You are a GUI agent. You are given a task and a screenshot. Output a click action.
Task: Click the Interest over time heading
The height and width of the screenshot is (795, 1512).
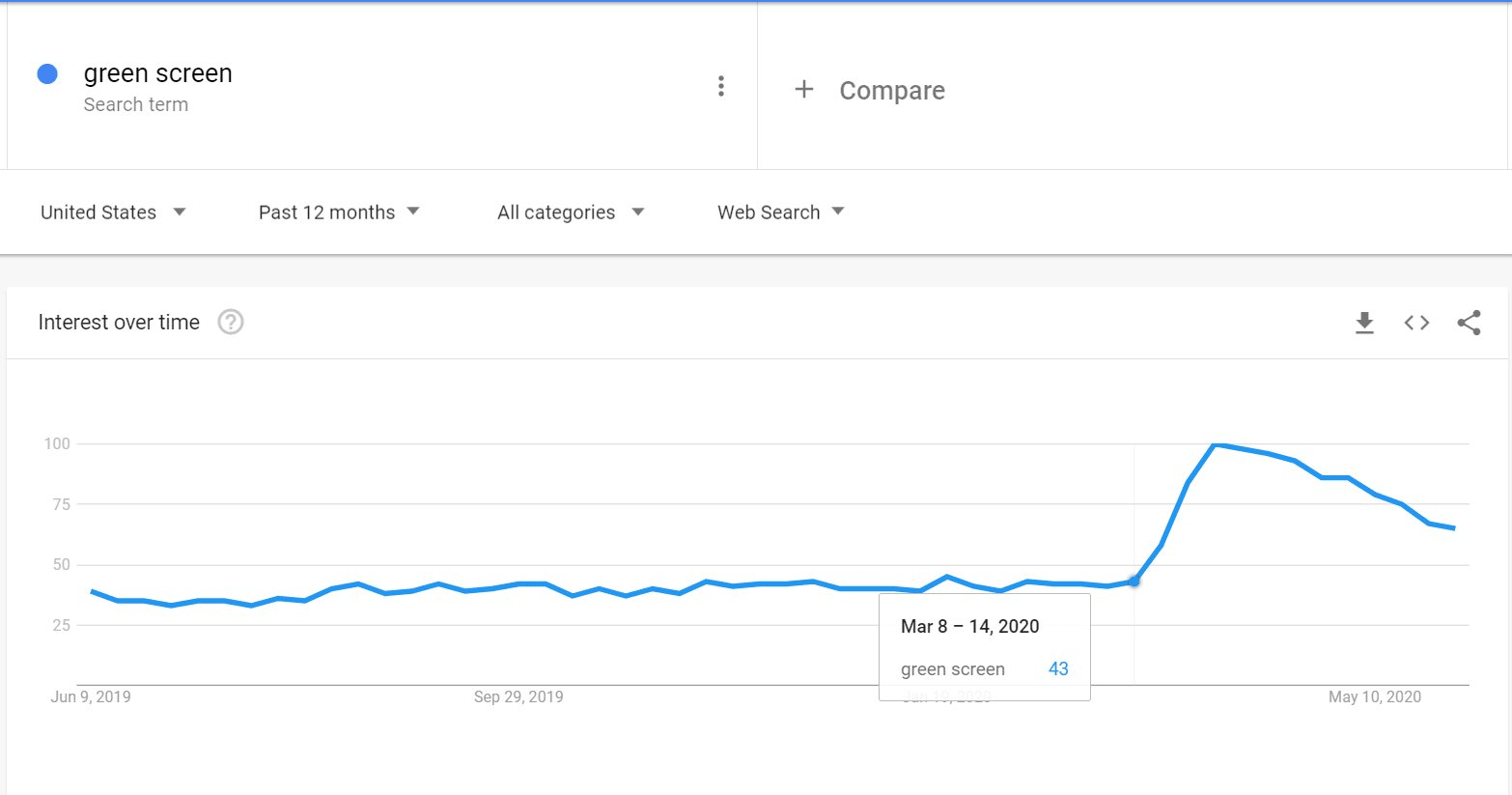pos(119,323)
